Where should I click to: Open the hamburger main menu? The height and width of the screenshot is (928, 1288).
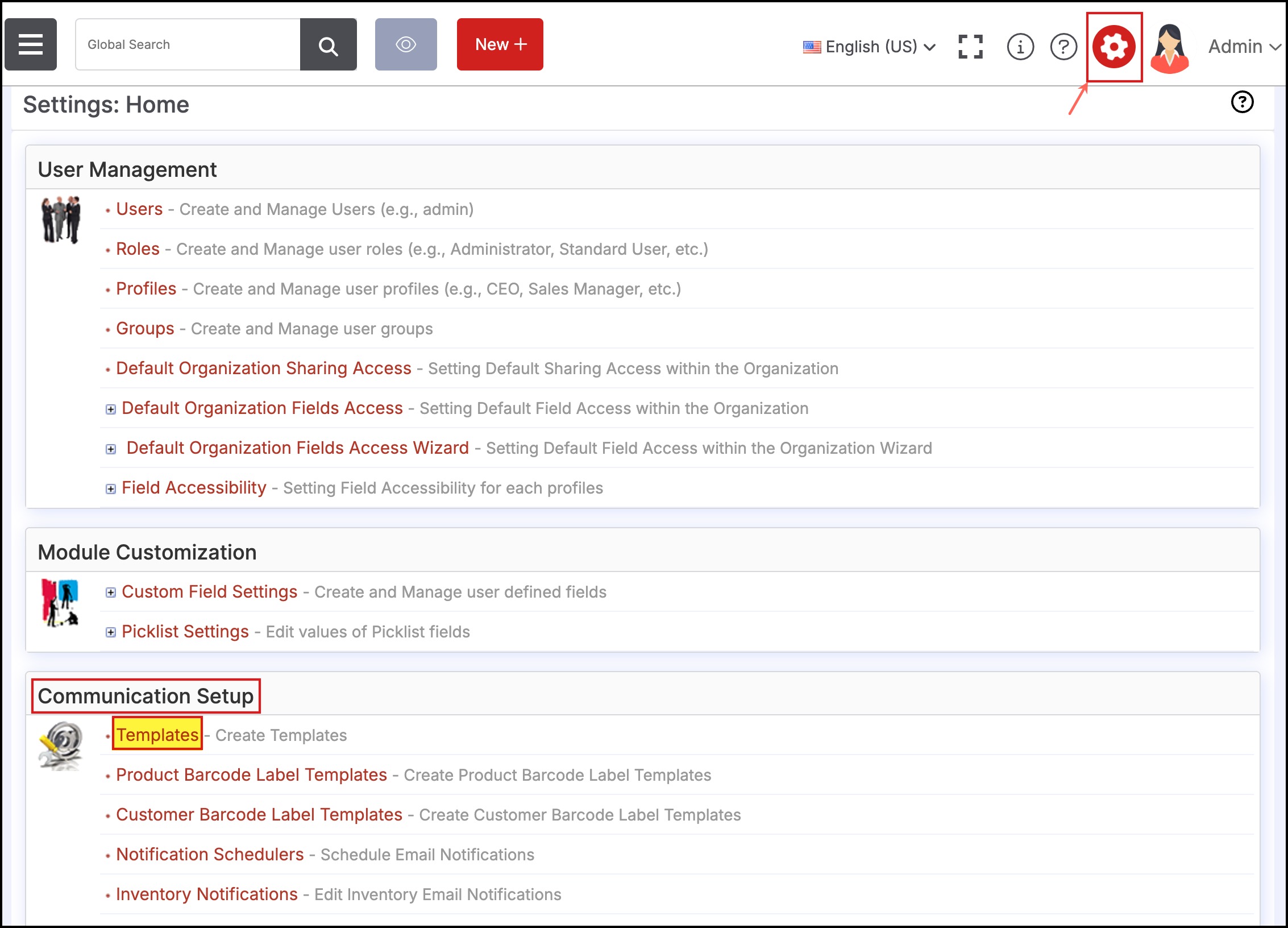[31, 44]
